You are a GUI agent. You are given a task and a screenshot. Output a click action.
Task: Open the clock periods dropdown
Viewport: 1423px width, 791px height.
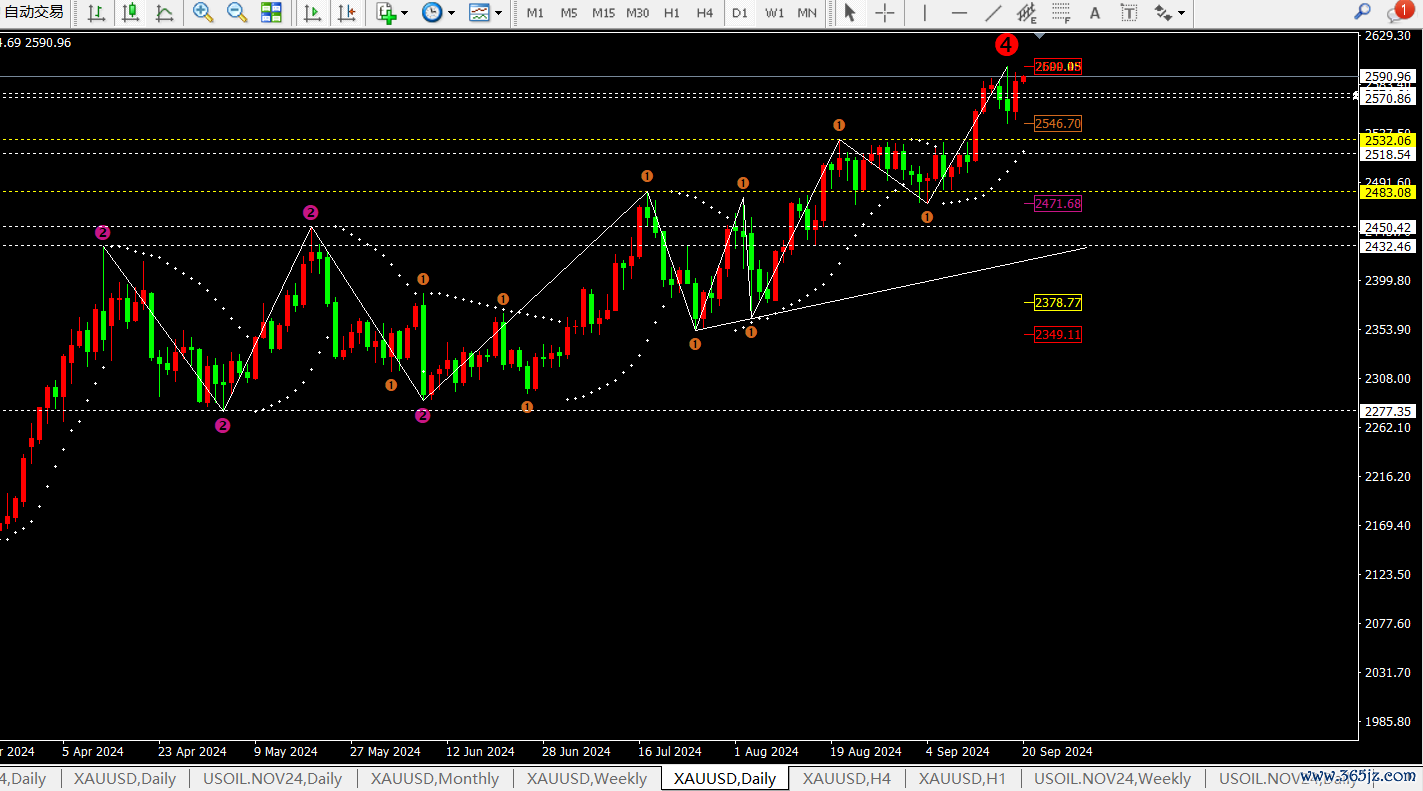tap(438, 13)
